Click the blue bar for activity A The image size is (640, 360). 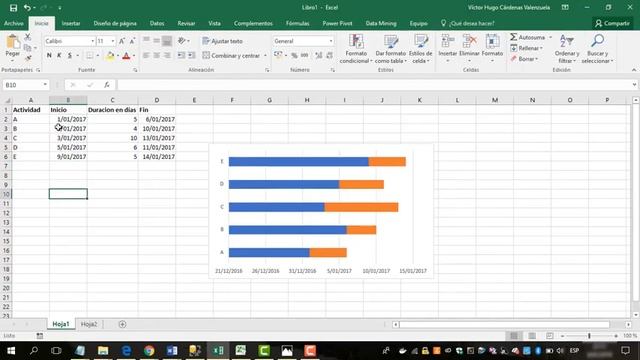click(269, 253)
